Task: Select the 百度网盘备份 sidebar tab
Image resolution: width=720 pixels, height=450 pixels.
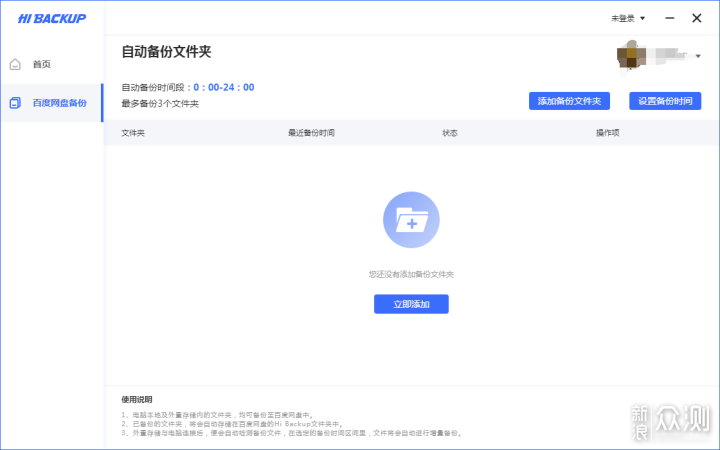Action: tap(52, 103)
